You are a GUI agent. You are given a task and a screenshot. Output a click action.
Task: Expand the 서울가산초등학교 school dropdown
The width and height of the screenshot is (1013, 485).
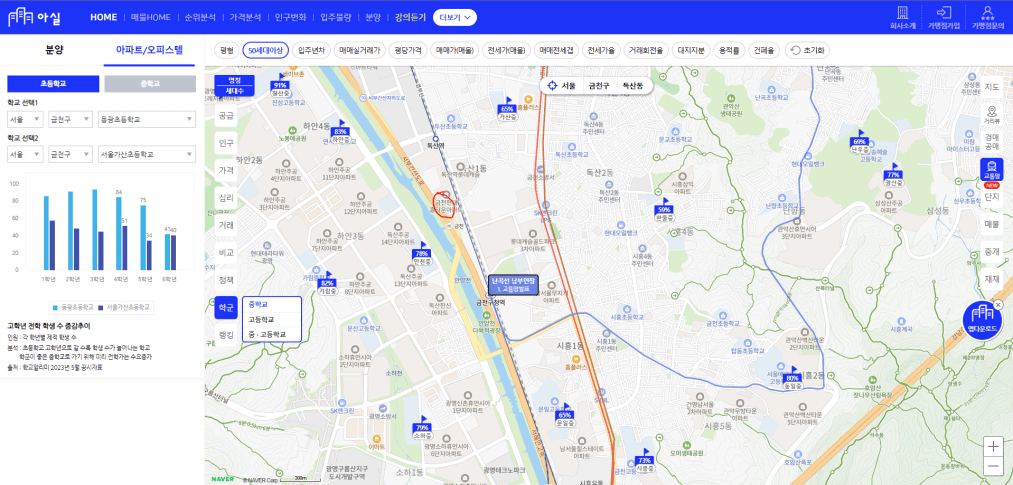[x=146, y=155]
